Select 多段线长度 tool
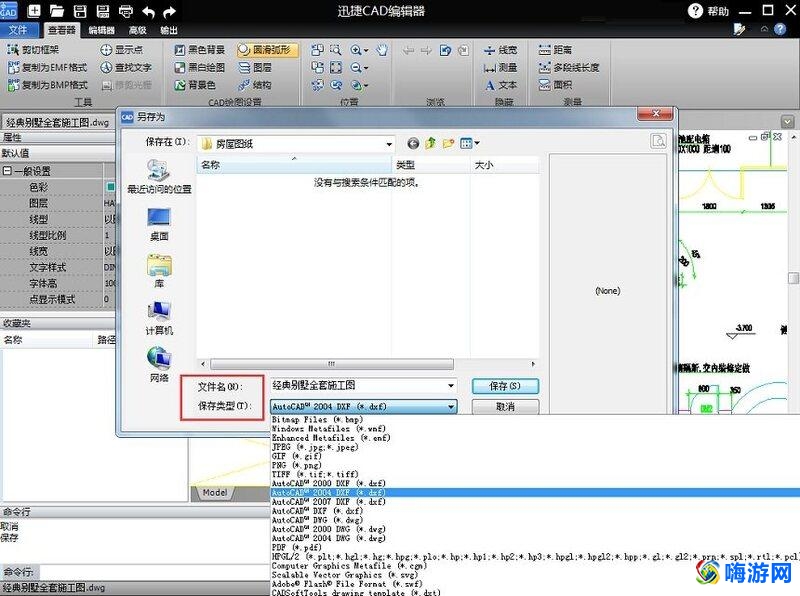This screenshot has width=800, height=596. [569, 67]
